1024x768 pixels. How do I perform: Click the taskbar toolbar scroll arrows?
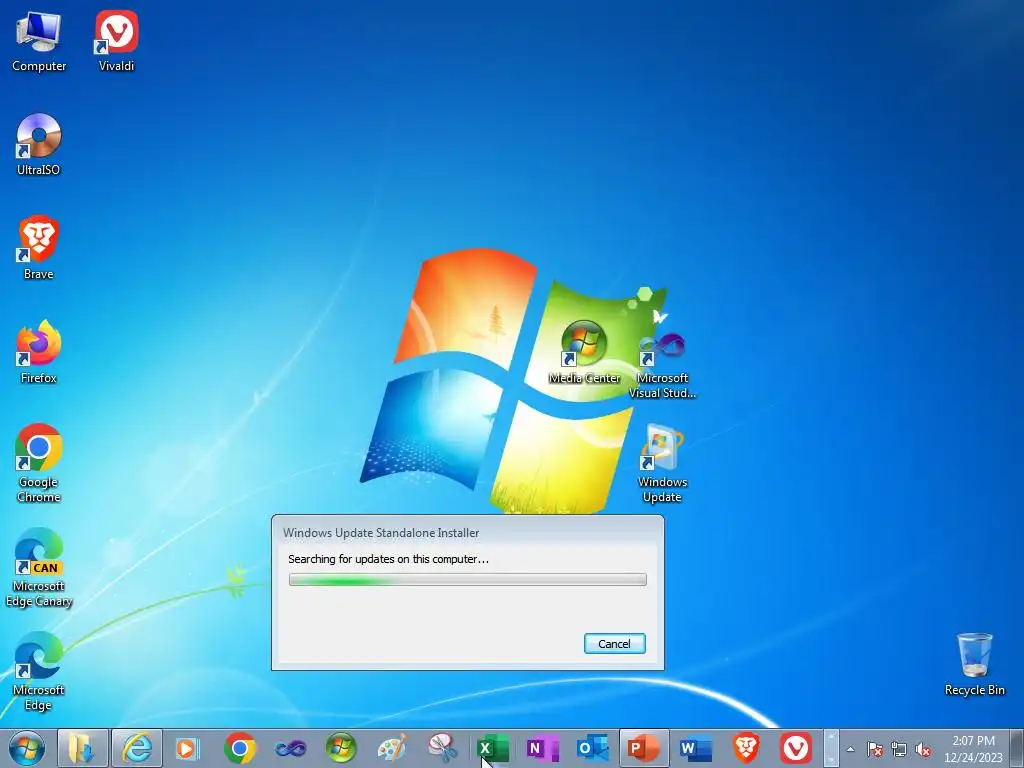point(831,748)
